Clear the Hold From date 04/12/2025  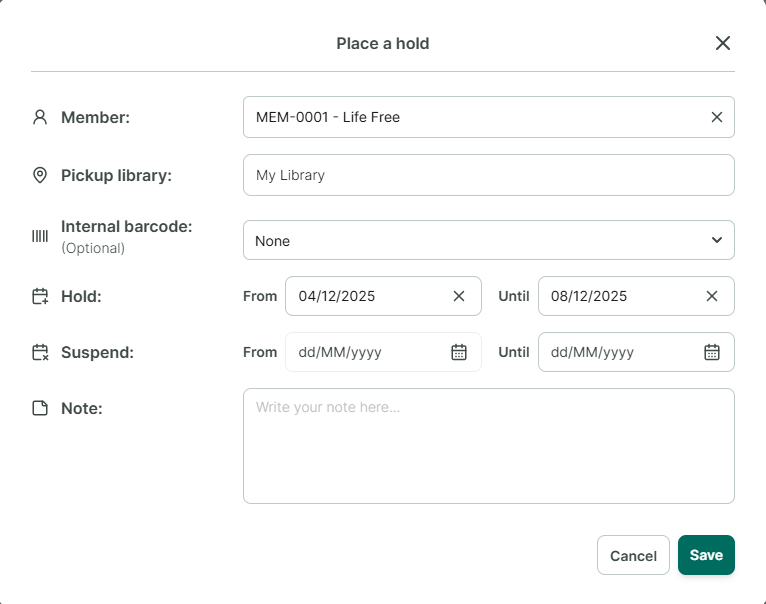pyautogui.click(x=459, y=296)
